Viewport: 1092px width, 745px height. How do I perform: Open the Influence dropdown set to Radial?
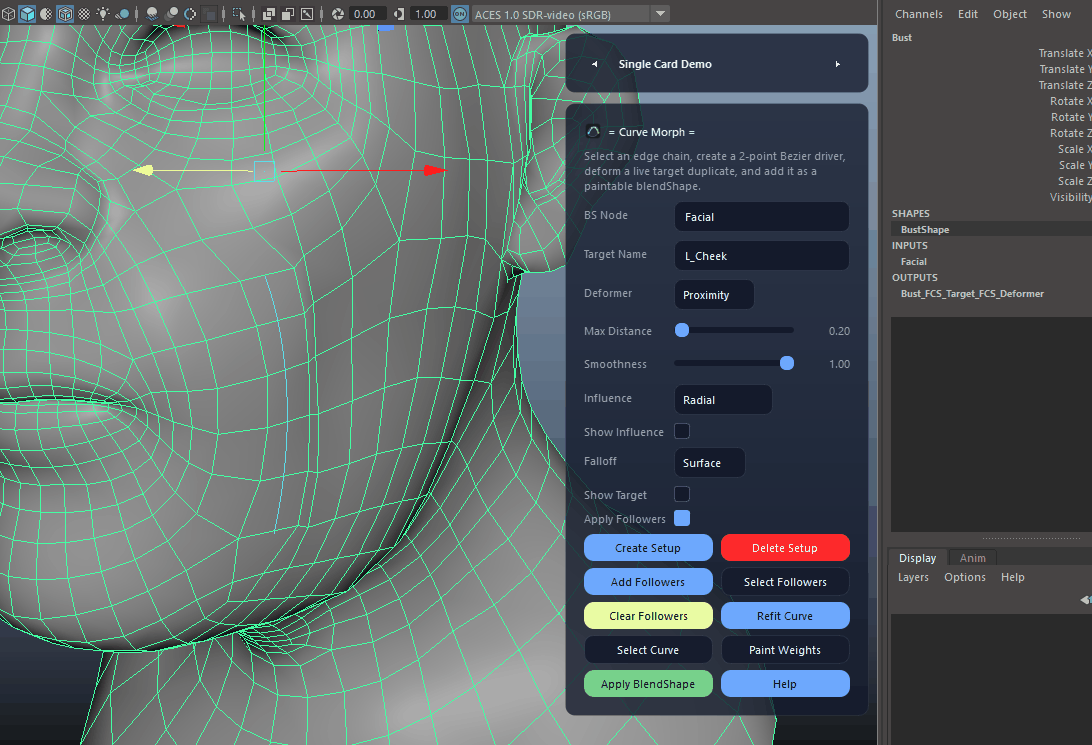(x=723, y=400)
